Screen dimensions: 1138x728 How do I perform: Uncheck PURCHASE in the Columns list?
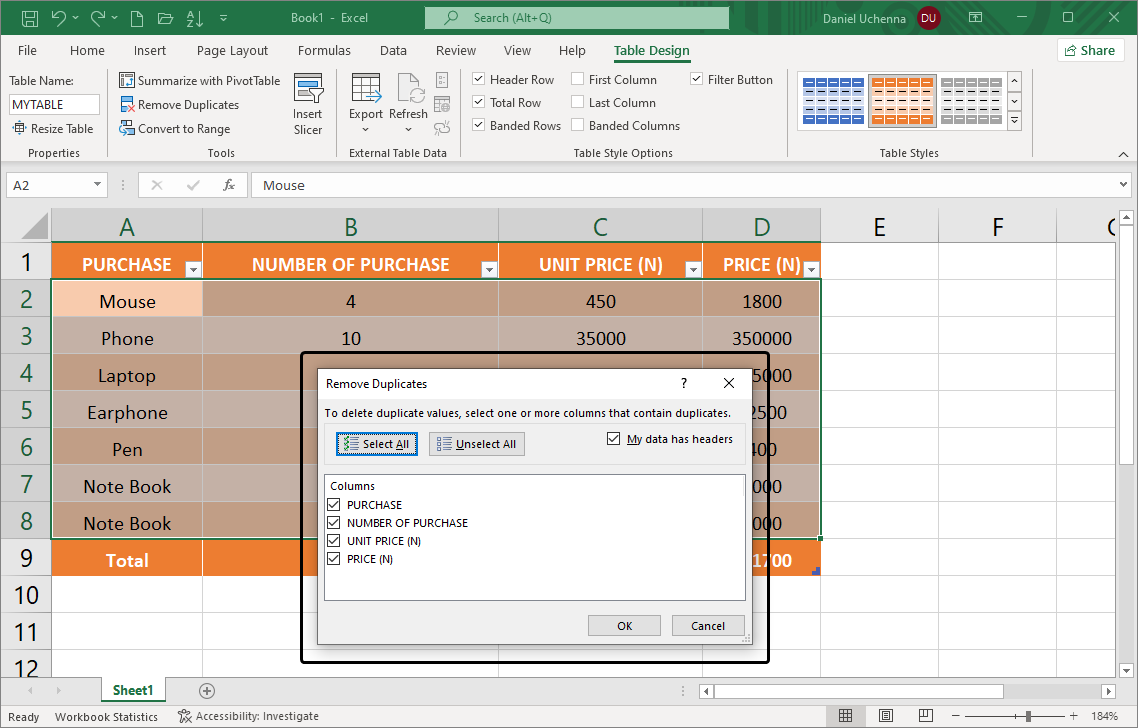[334, 504]
